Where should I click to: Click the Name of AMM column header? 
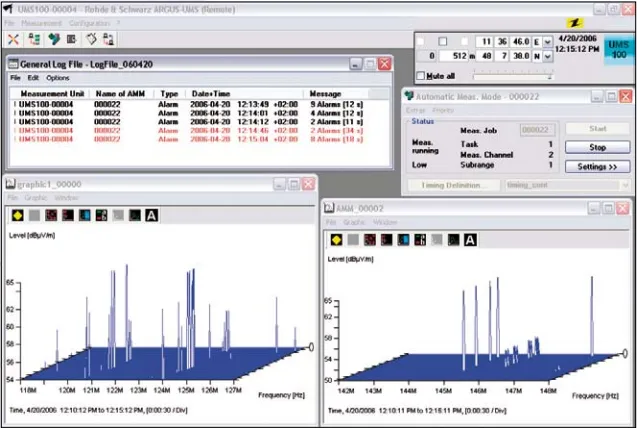pyautogui.click(x=120, y=94)
